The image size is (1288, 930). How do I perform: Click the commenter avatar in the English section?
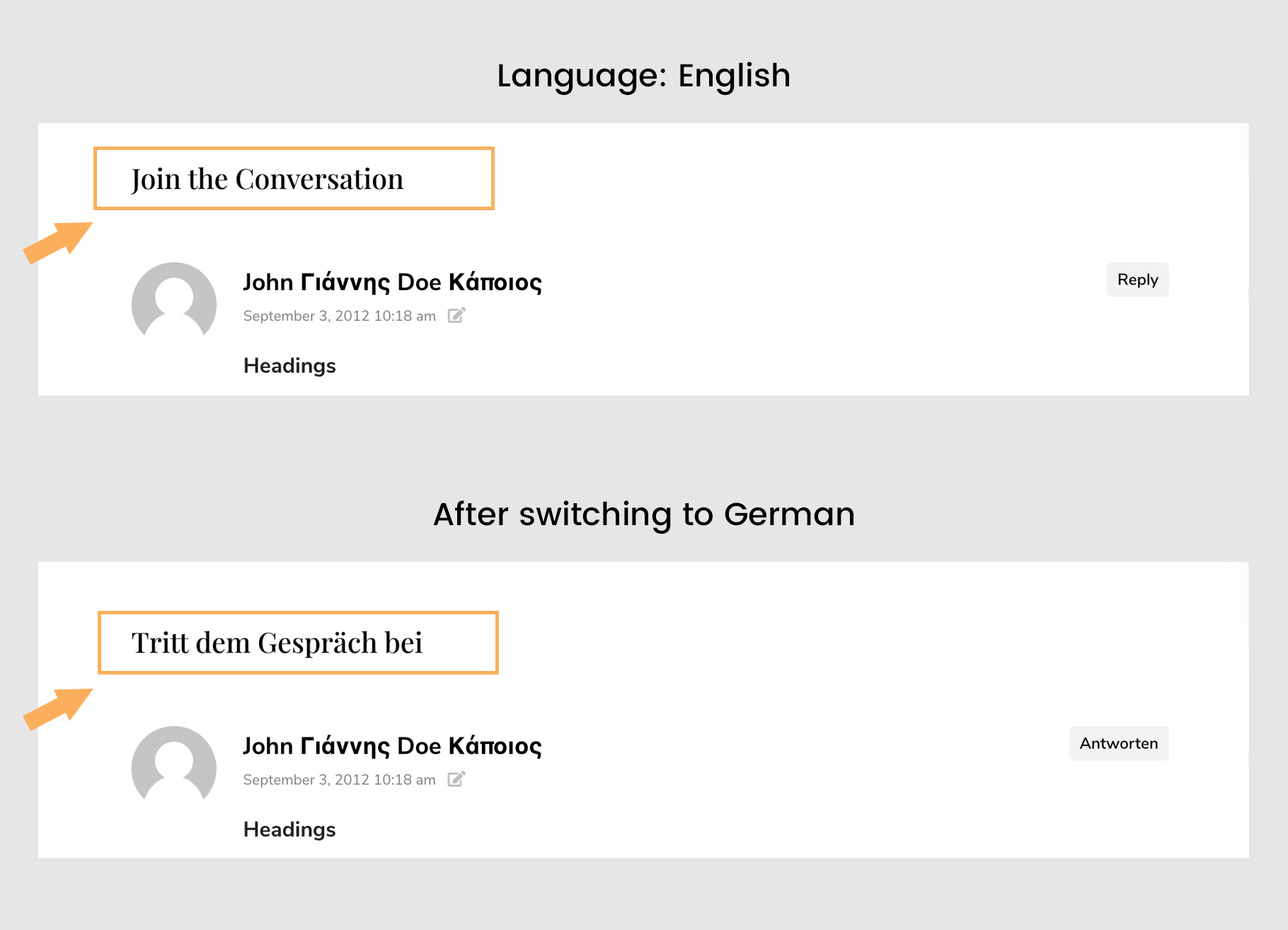pos(174,304)
